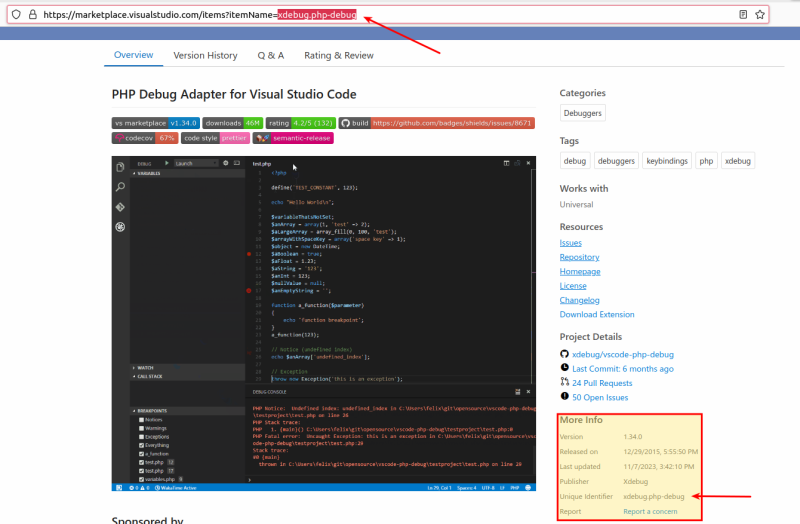Select the debuggers tag
This screenshot has height=524, width=800.
click(616, 161)
